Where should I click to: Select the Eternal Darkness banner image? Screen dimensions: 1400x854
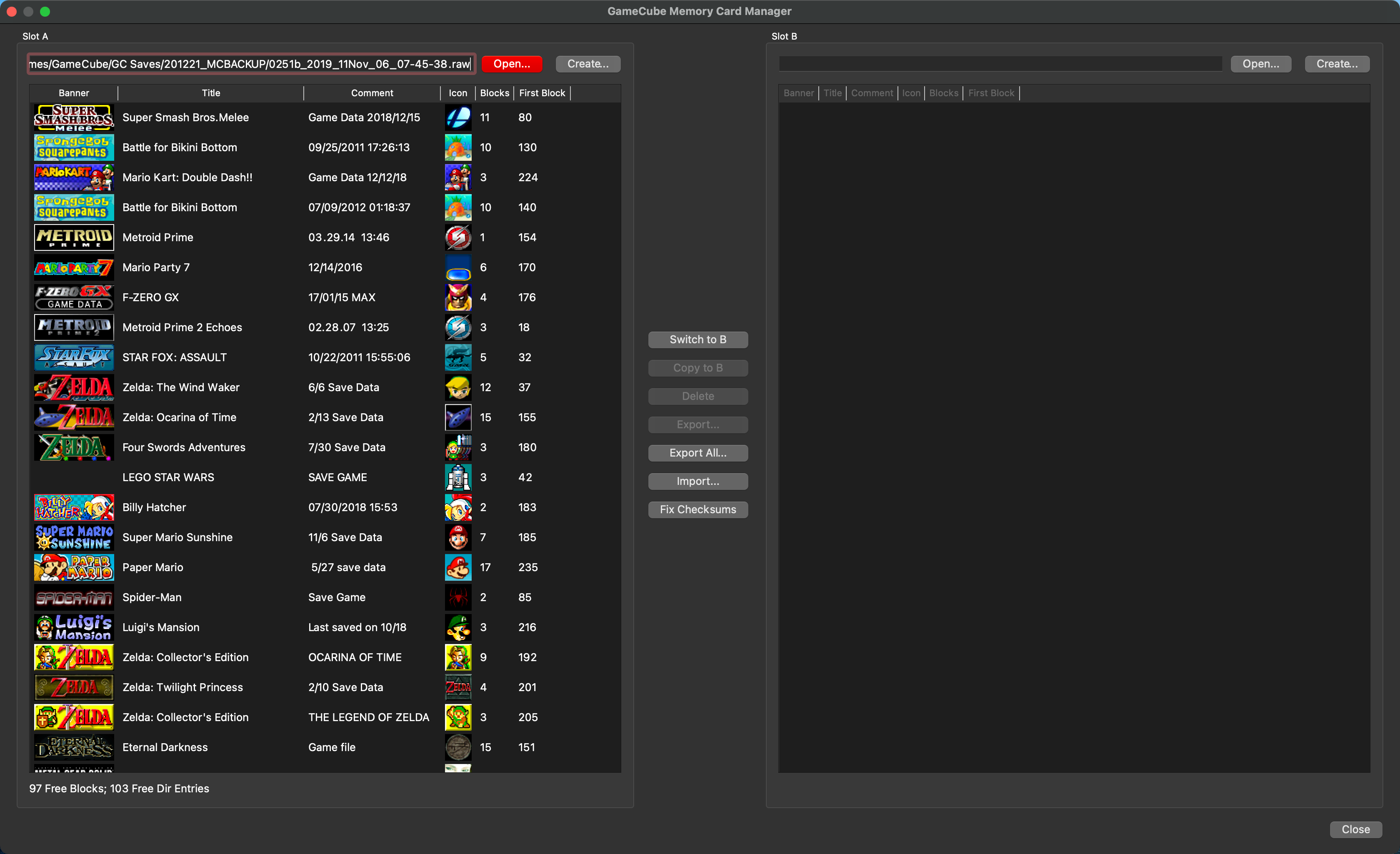tap(74, 747)
